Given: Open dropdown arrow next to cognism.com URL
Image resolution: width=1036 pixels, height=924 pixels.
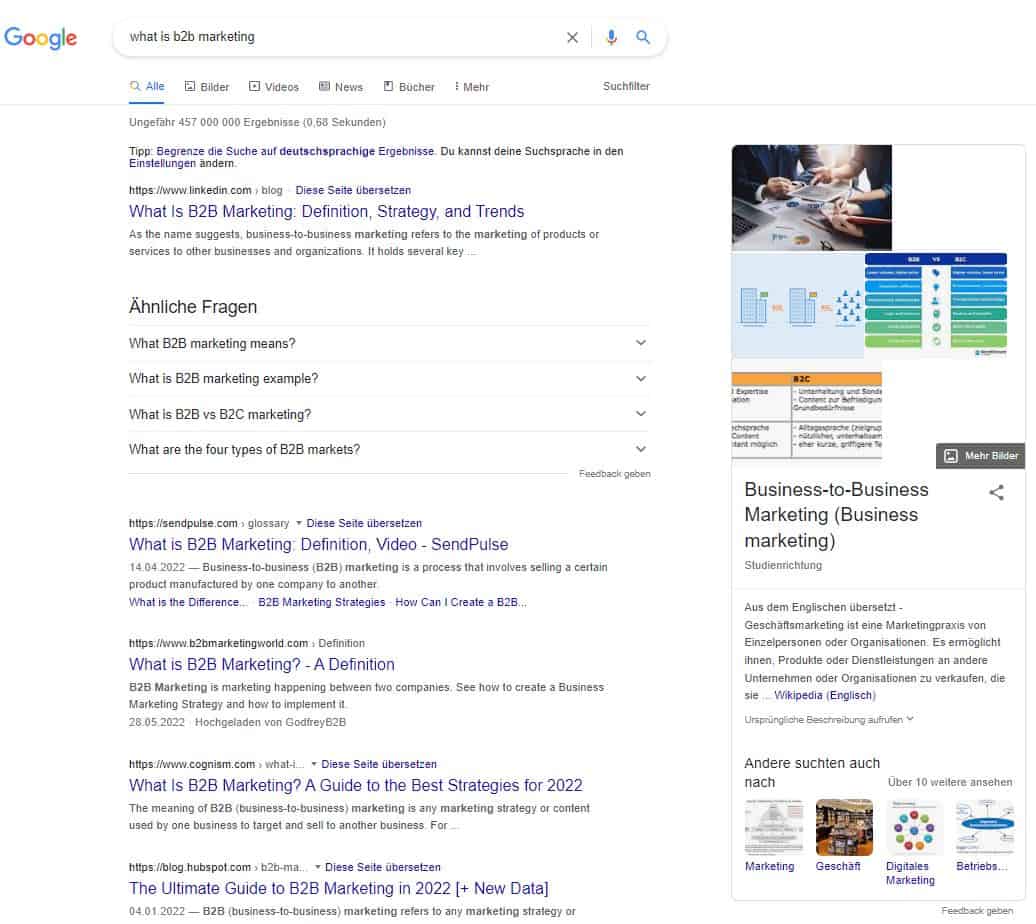Looking at the screenshot, I should pos(314,764).
